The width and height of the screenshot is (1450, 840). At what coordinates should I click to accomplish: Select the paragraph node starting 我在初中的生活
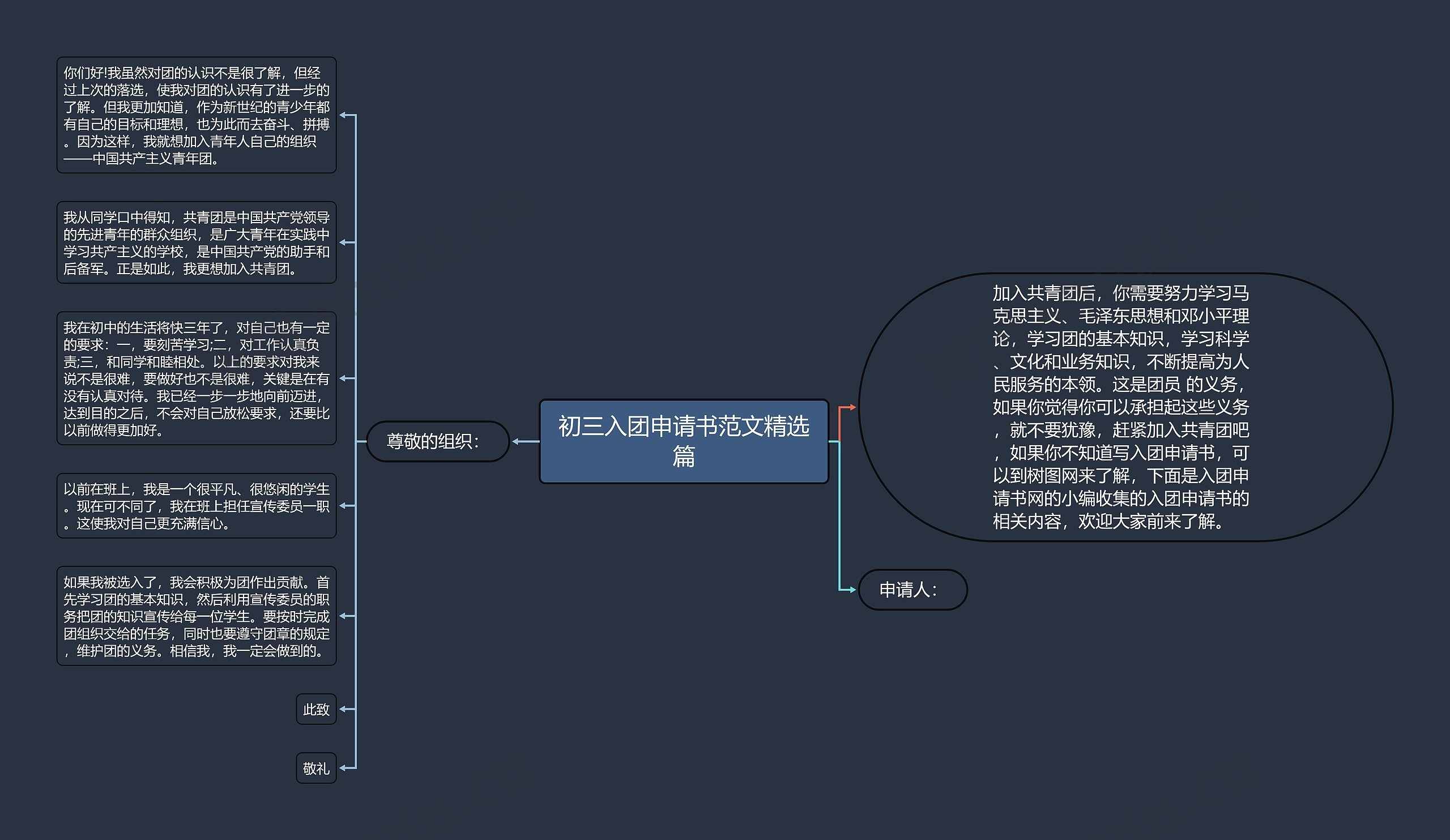click(196, 378)
